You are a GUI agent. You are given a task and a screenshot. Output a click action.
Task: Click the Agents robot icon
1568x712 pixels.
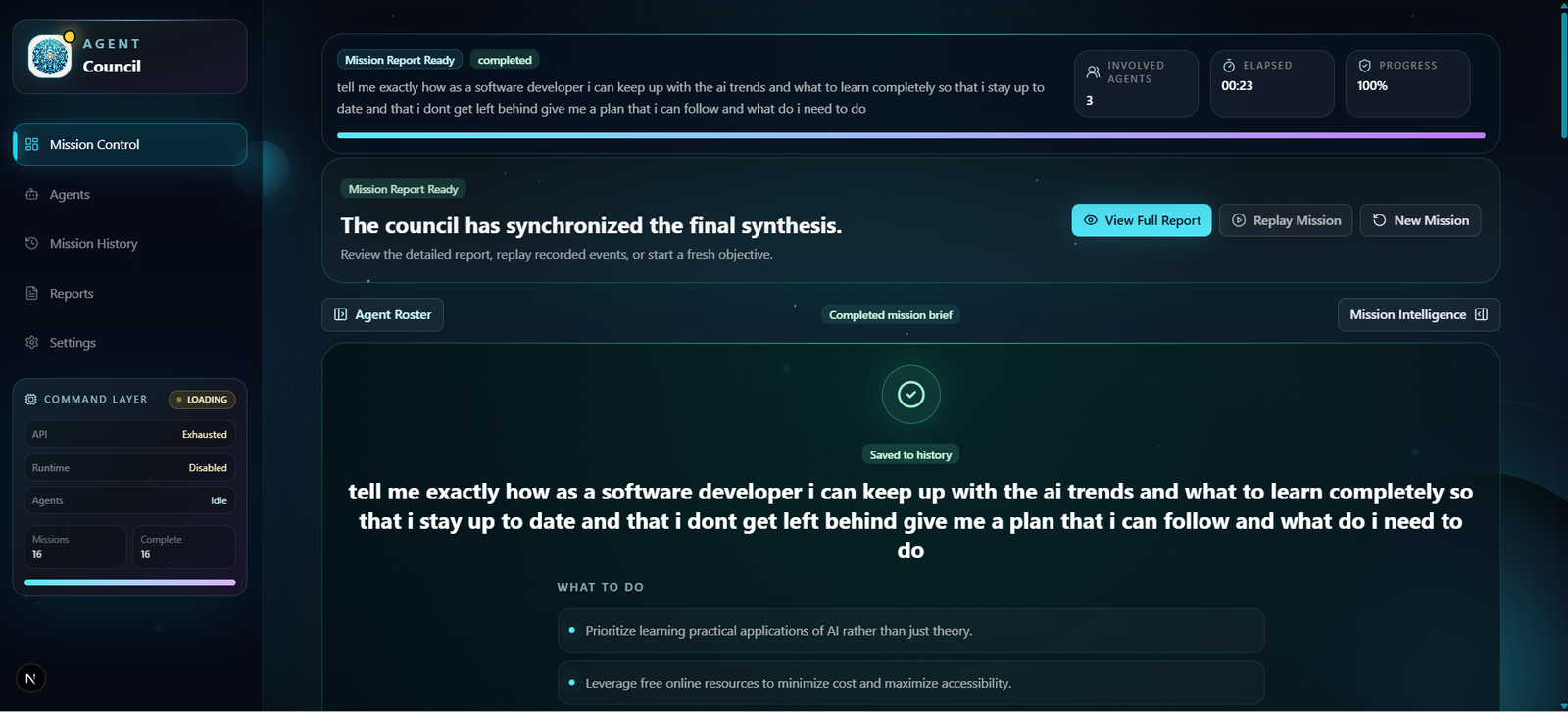point(31,194)
